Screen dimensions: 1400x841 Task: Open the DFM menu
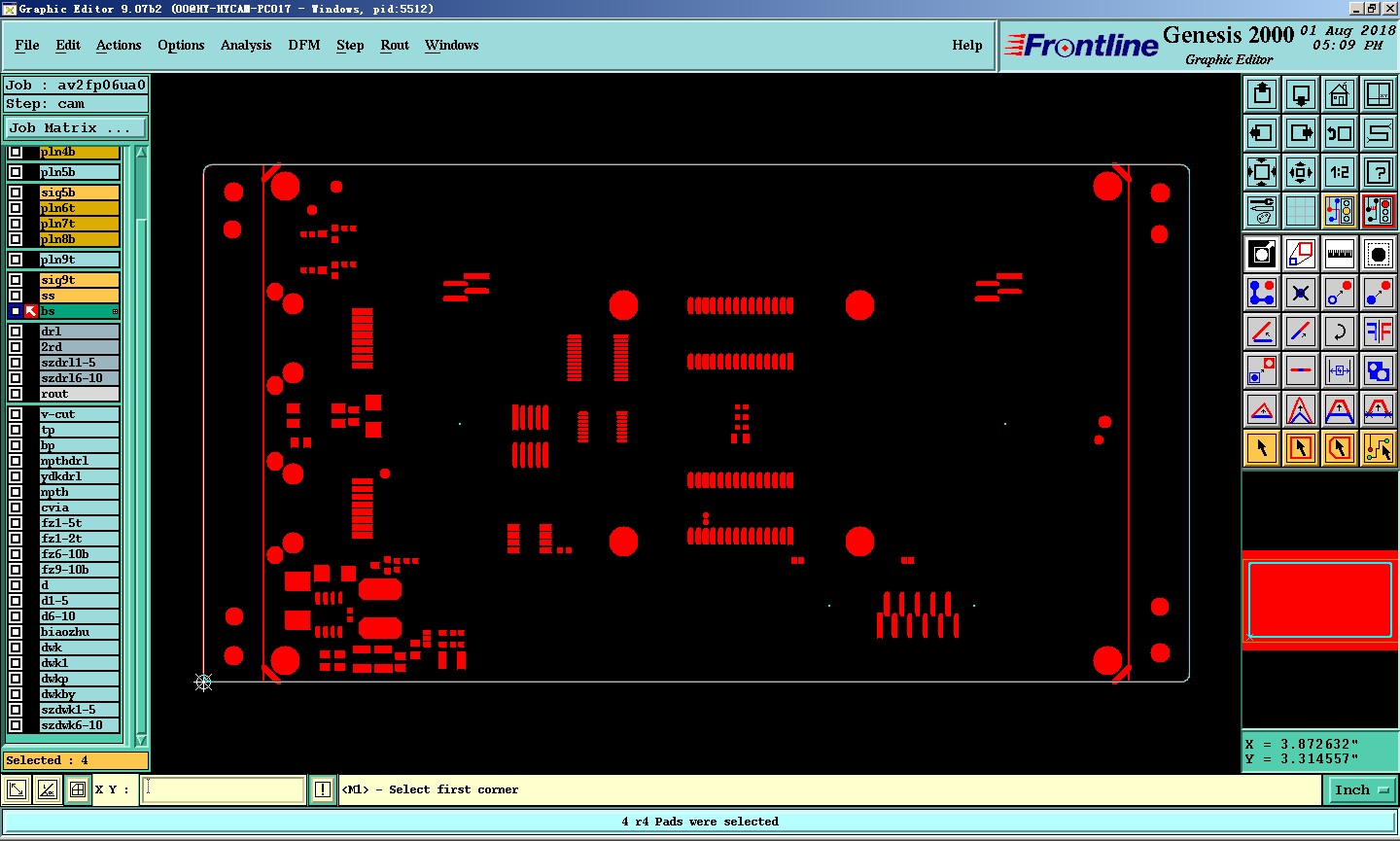click(x=304, y=45)
